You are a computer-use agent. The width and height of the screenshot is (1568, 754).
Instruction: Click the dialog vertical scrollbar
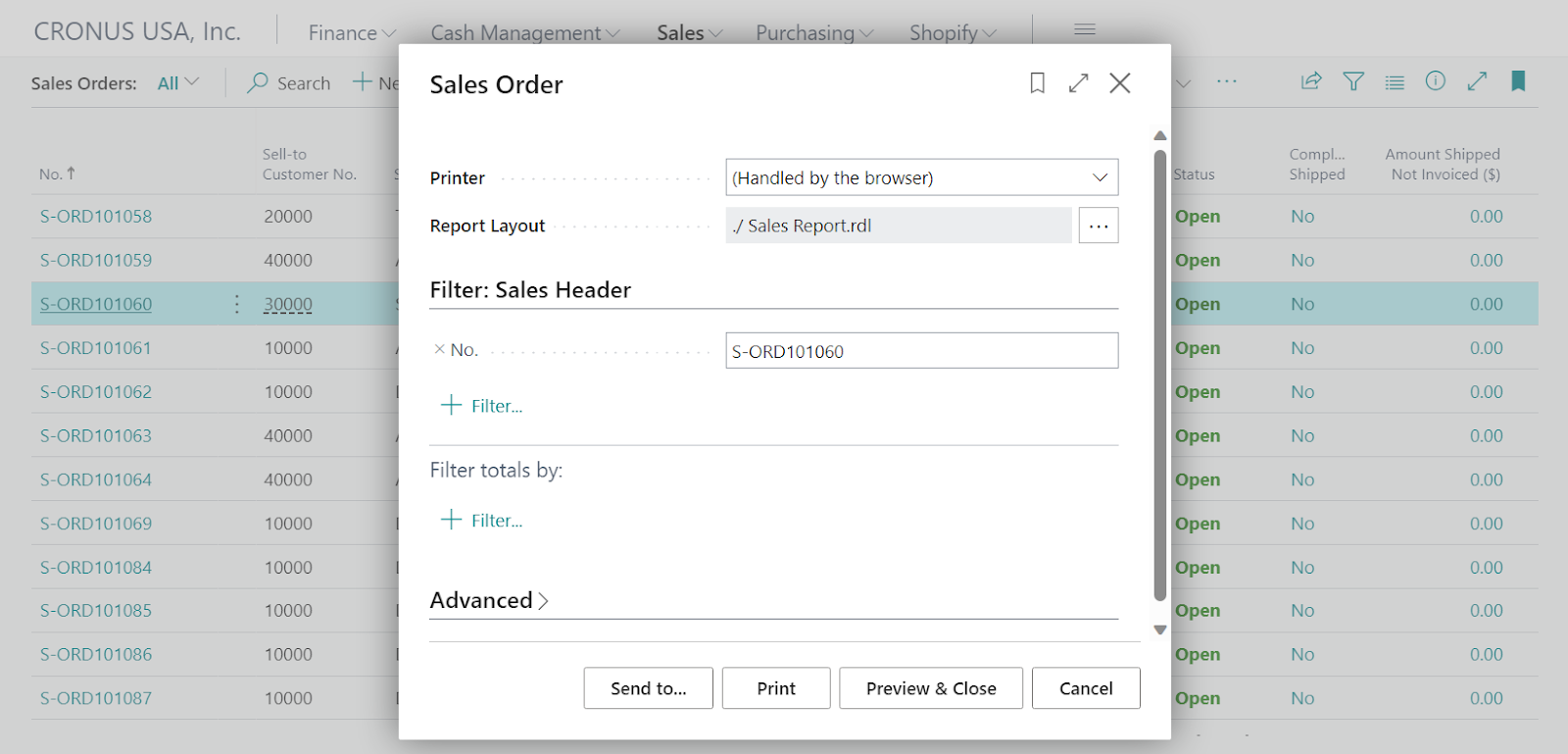[1159, 373]
